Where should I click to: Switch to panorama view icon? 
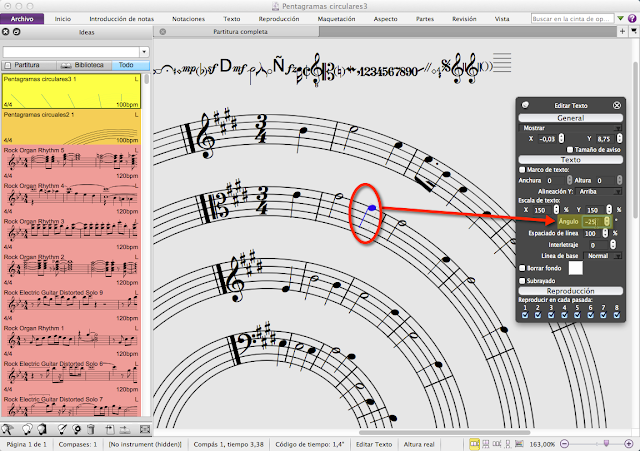[519, 444]
